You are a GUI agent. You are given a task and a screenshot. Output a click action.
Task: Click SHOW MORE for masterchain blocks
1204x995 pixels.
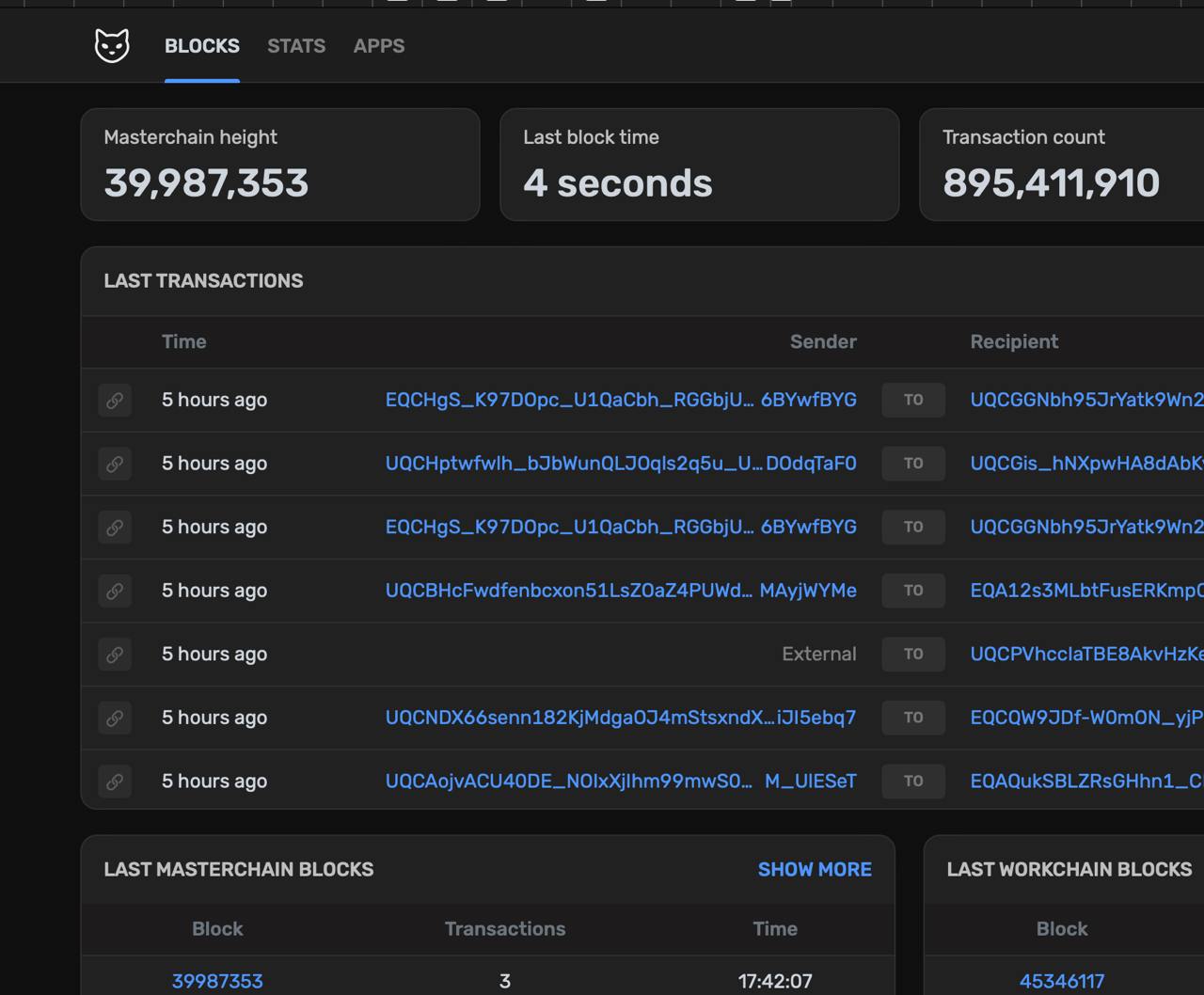pyautogui.click(x=815, y=869)
